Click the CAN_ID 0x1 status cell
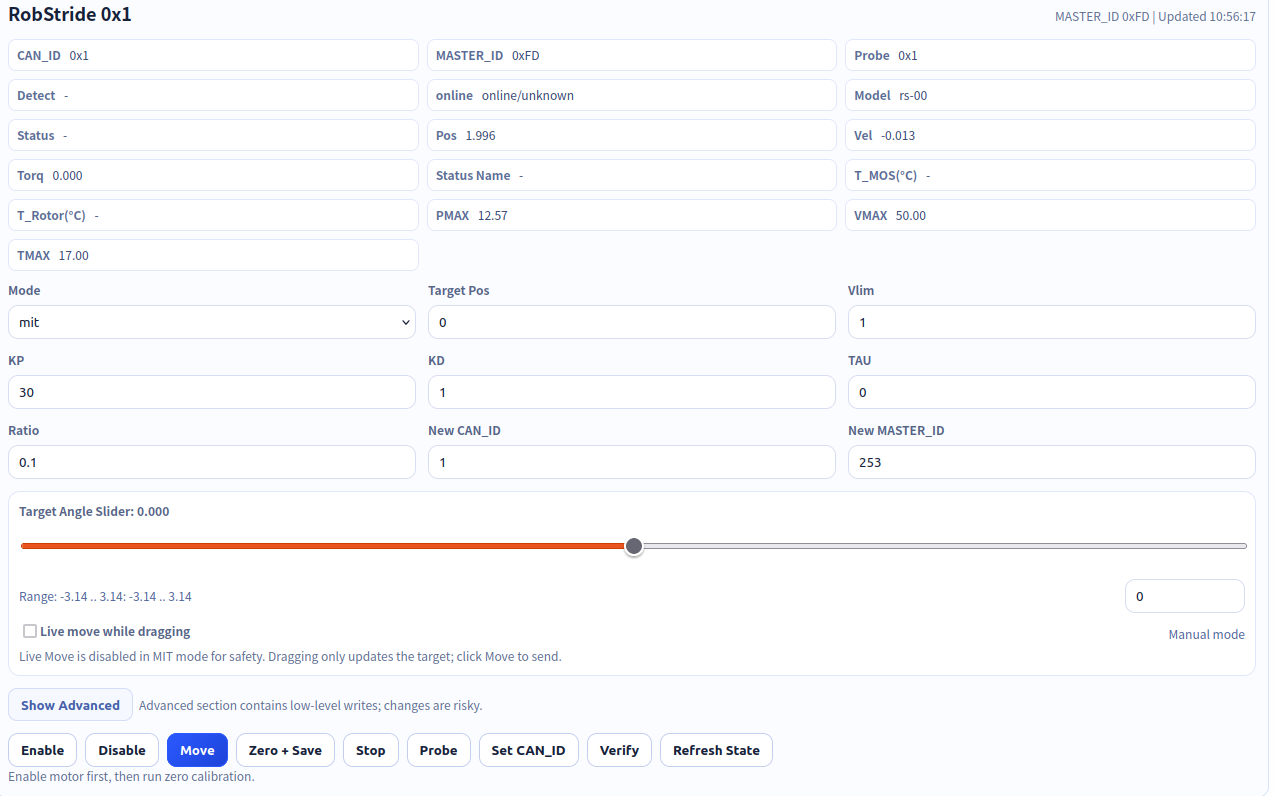1274x796 pixels. tap(213, 55)
